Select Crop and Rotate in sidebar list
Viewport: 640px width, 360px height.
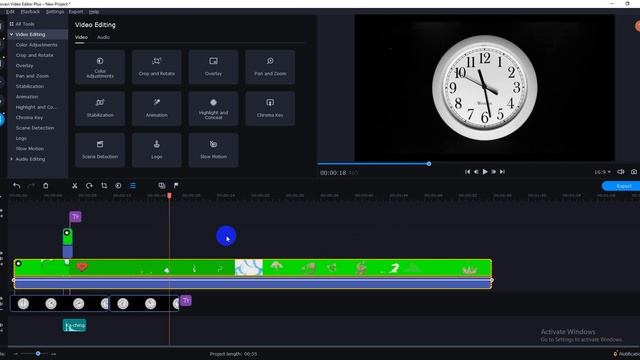tap(34, 55)
